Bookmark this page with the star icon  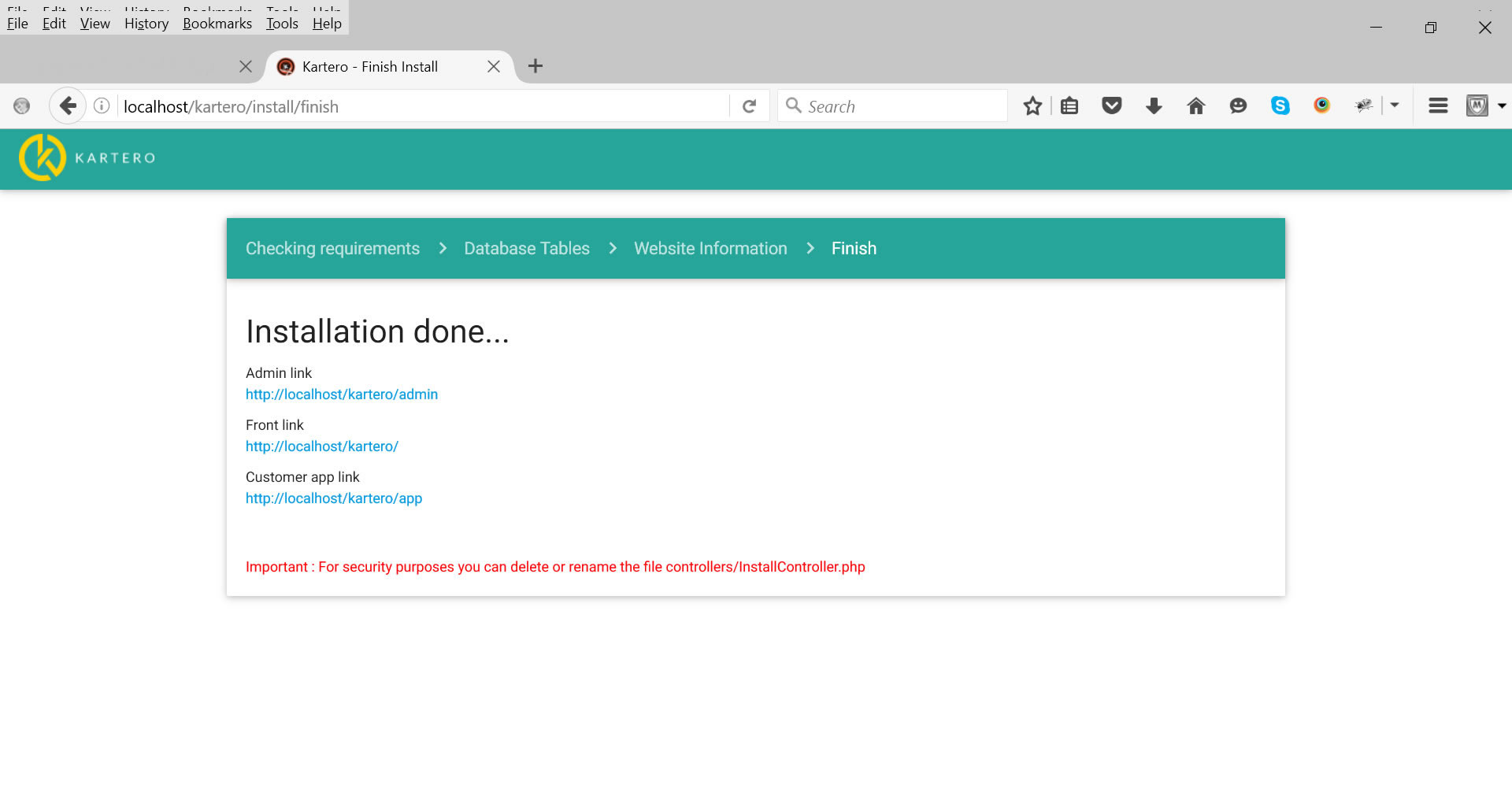coord(1032,106)
